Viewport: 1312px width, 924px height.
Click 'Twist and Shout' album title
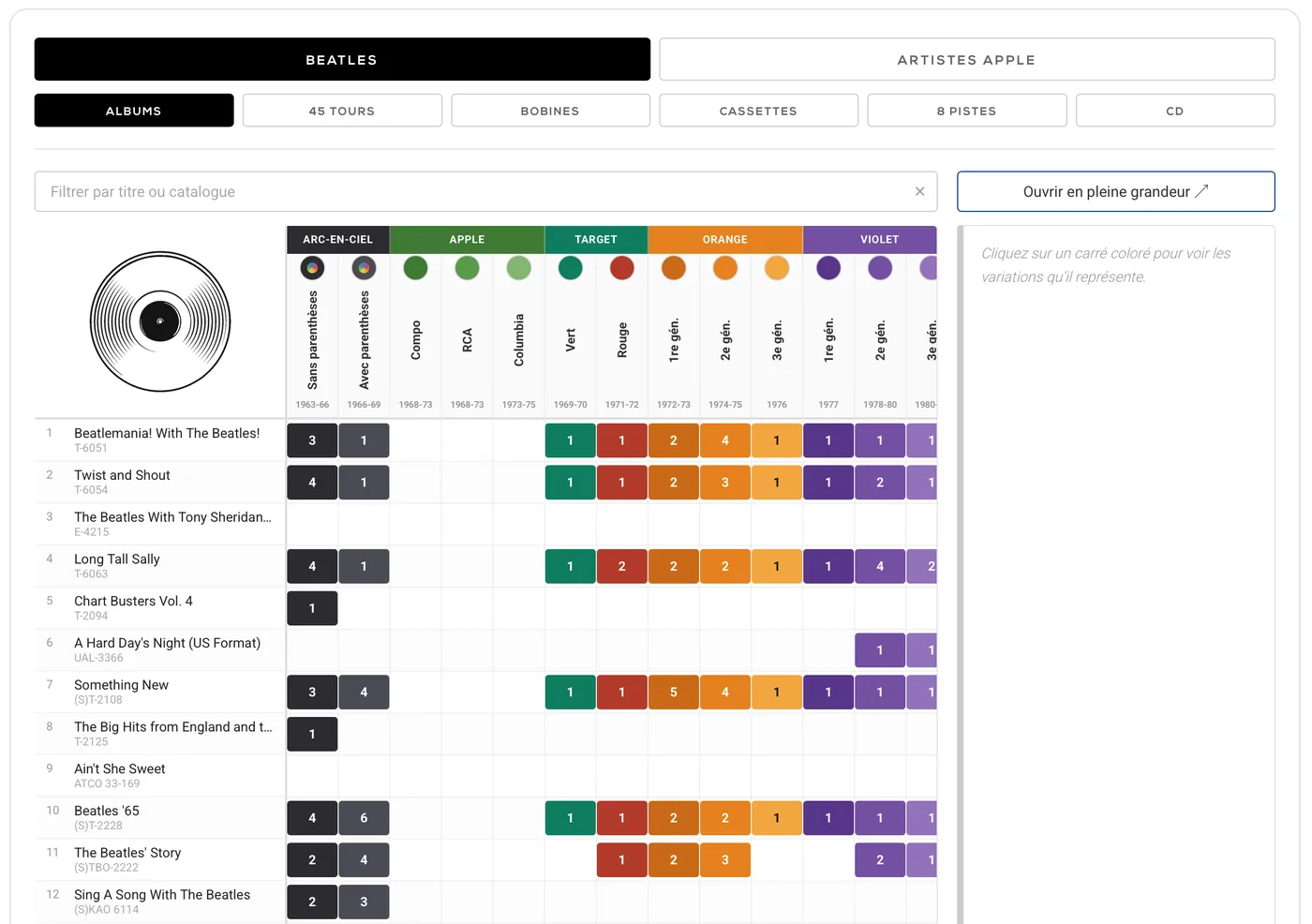pyautogui.click(x=122, y=475)
